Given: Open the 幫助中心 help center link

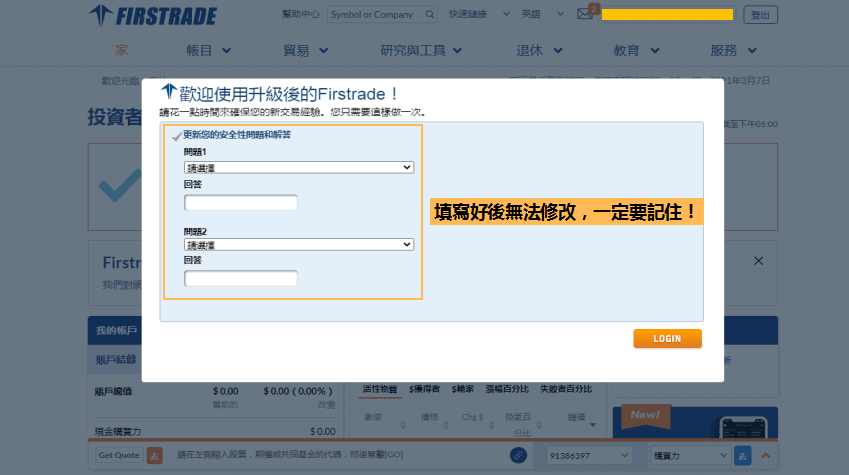Looking at the screenshot, I should pyautogui.click(x=301, y=14).
